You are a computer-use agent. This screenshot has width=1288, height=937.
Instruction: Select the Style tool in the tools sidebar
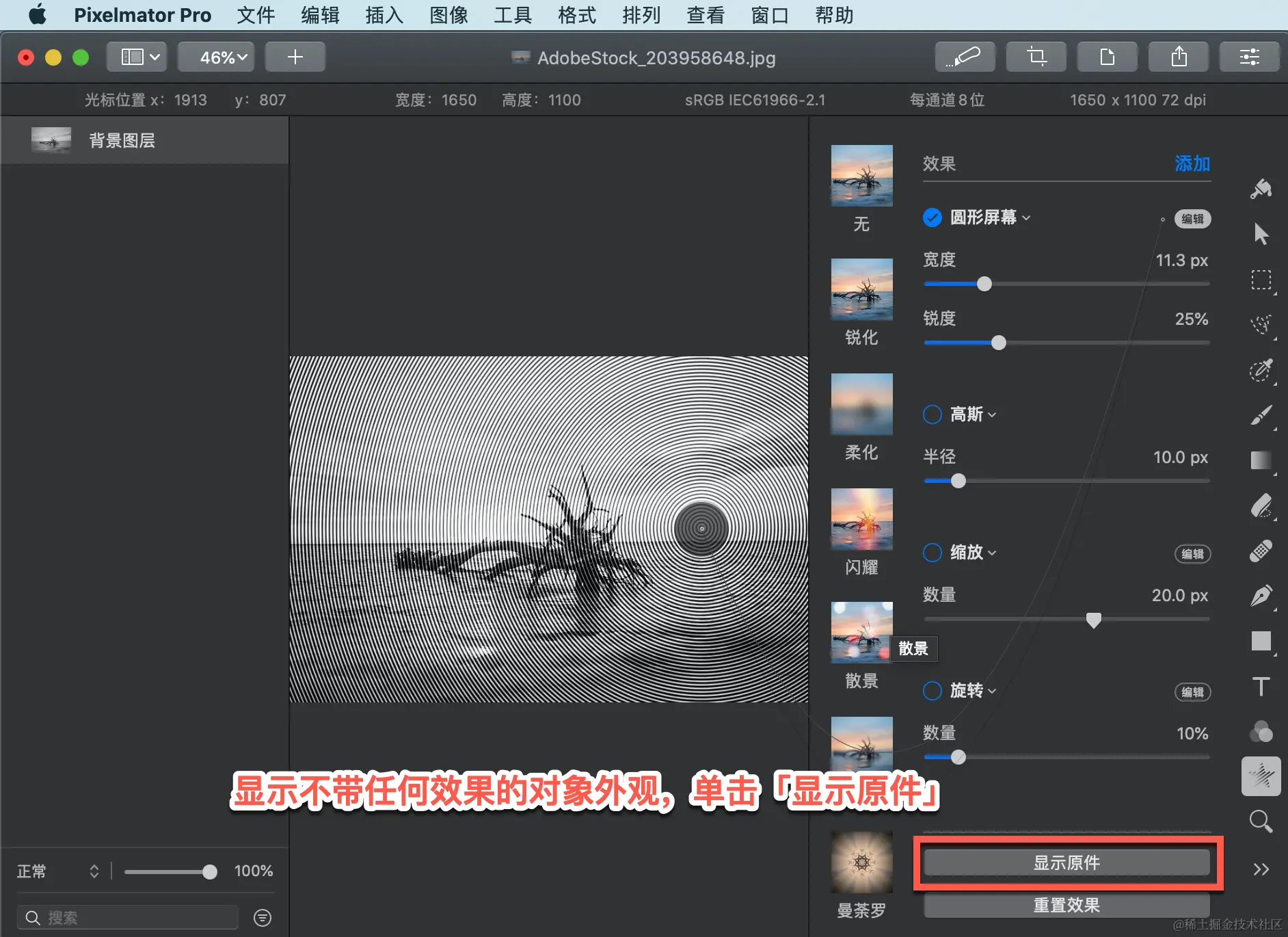(x=1261, y=189)
